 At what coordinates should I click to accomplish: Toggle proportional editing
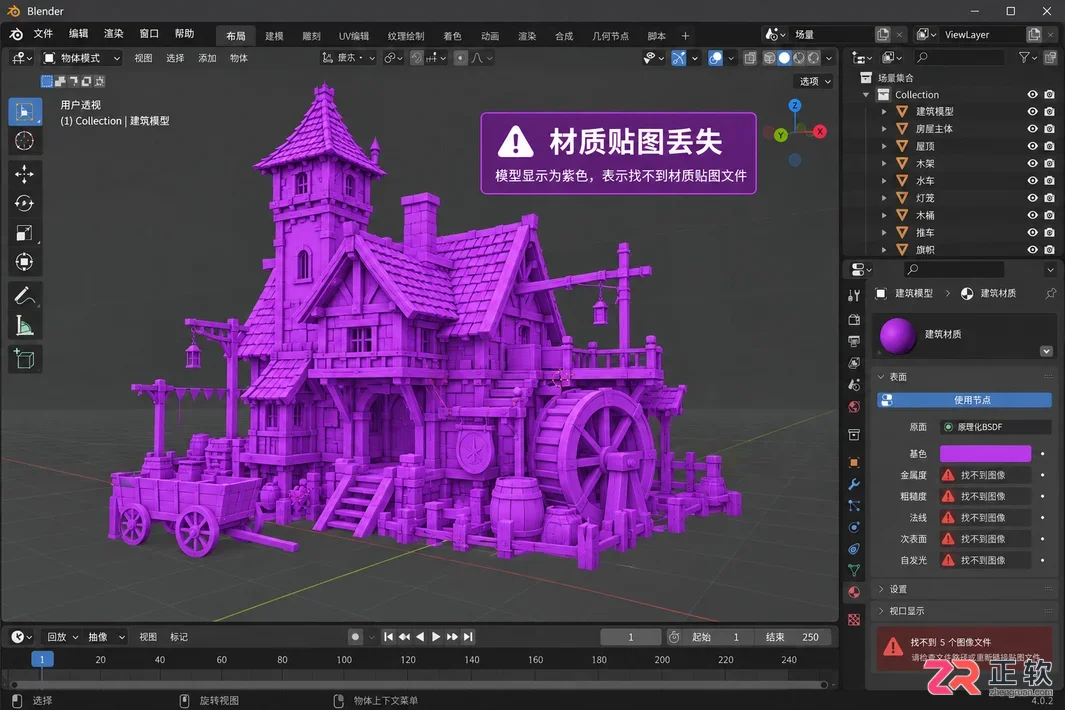(461, 58)
